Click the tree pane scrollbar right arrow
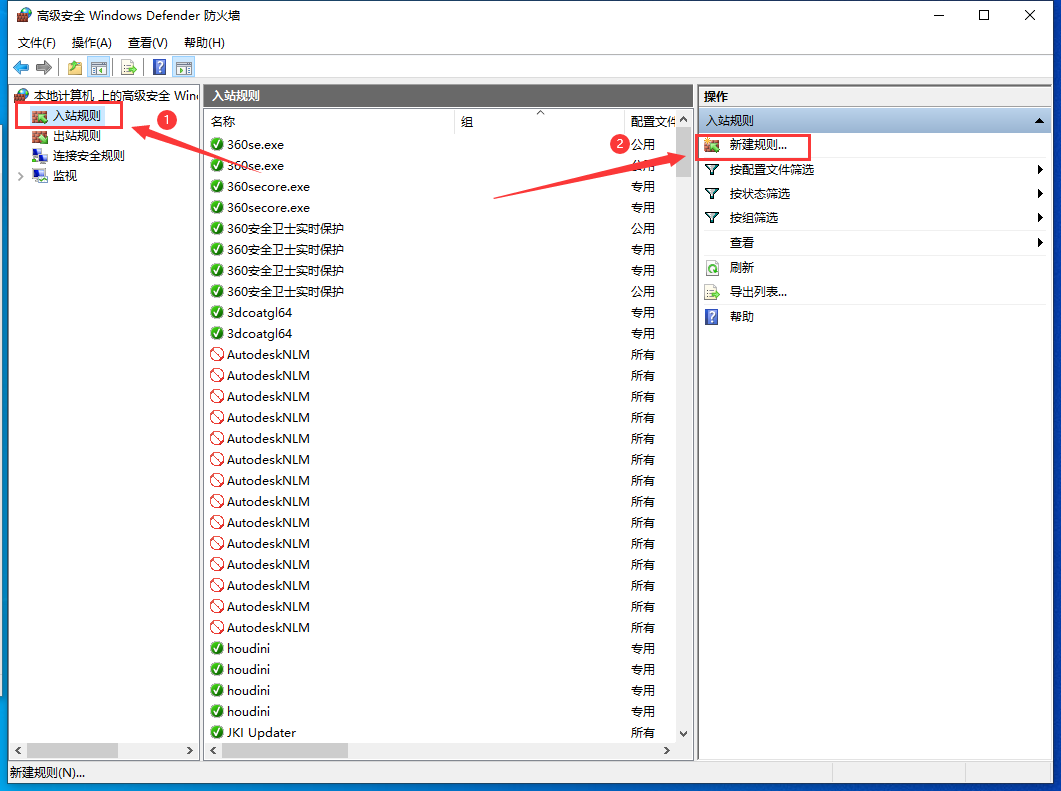 [189, 750]
